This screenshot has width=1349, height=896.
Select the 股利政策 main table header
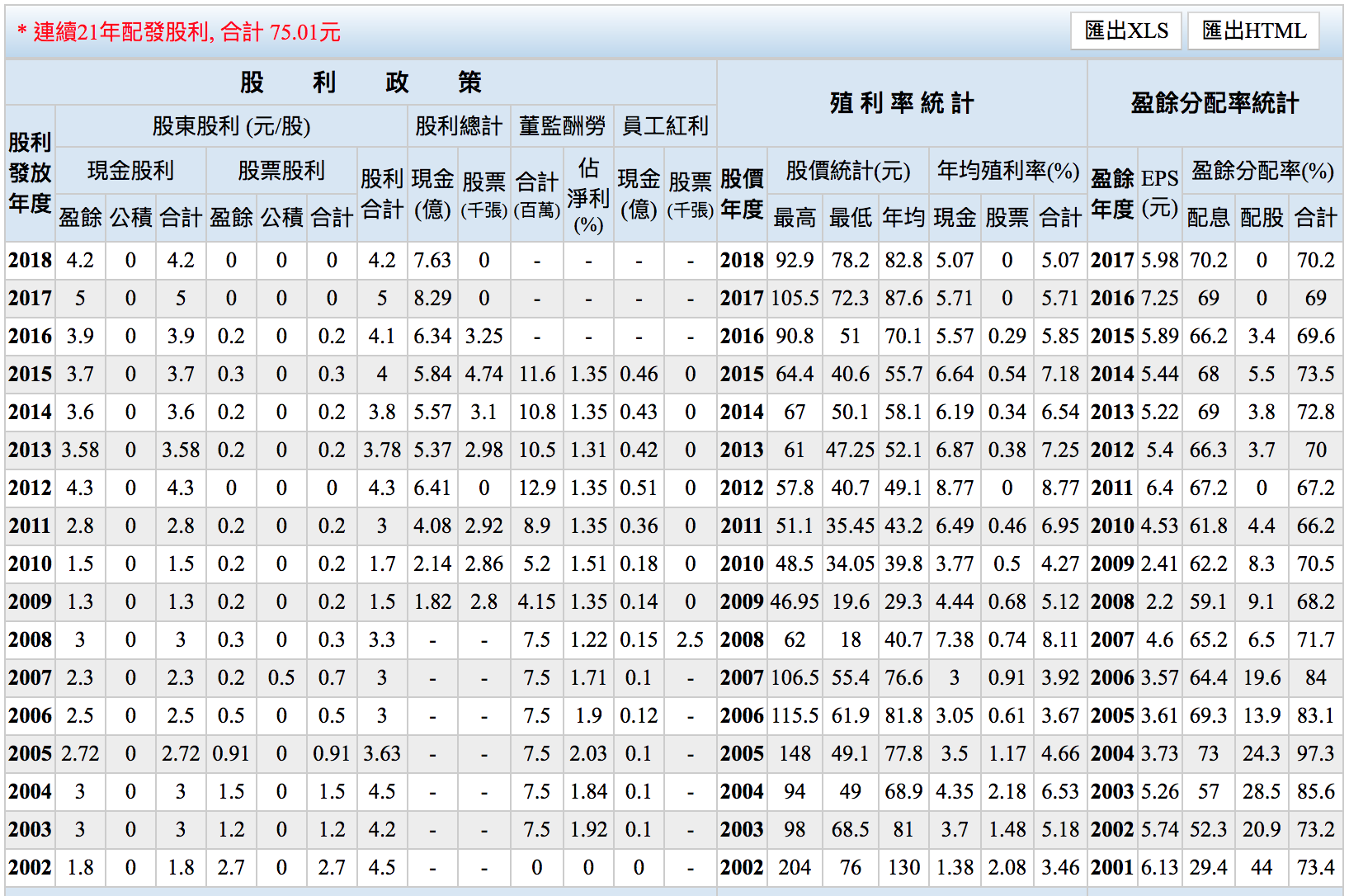[x=361, y=83]
